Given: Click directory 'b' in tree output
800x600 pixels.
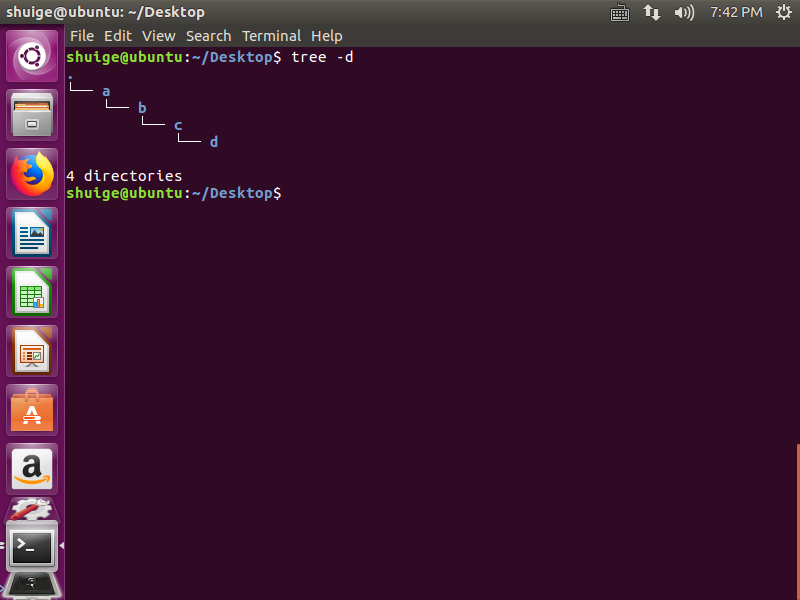Looking at the screenshot, I should pos(142,108).
